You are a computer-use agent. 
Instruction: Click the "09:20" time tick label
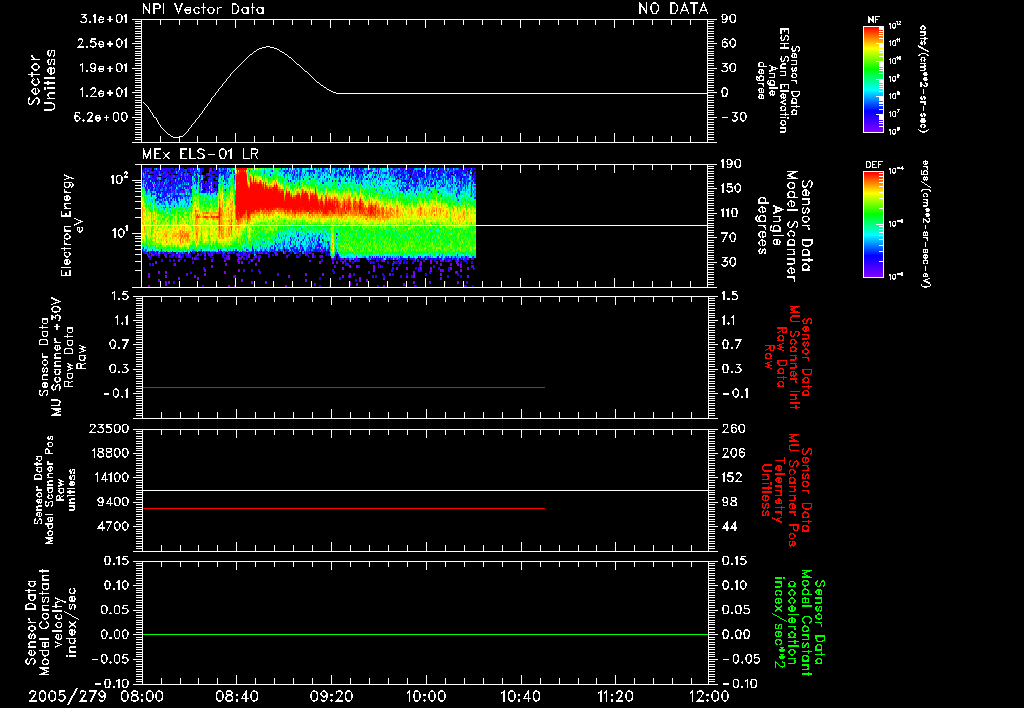[x=331, y=696]
